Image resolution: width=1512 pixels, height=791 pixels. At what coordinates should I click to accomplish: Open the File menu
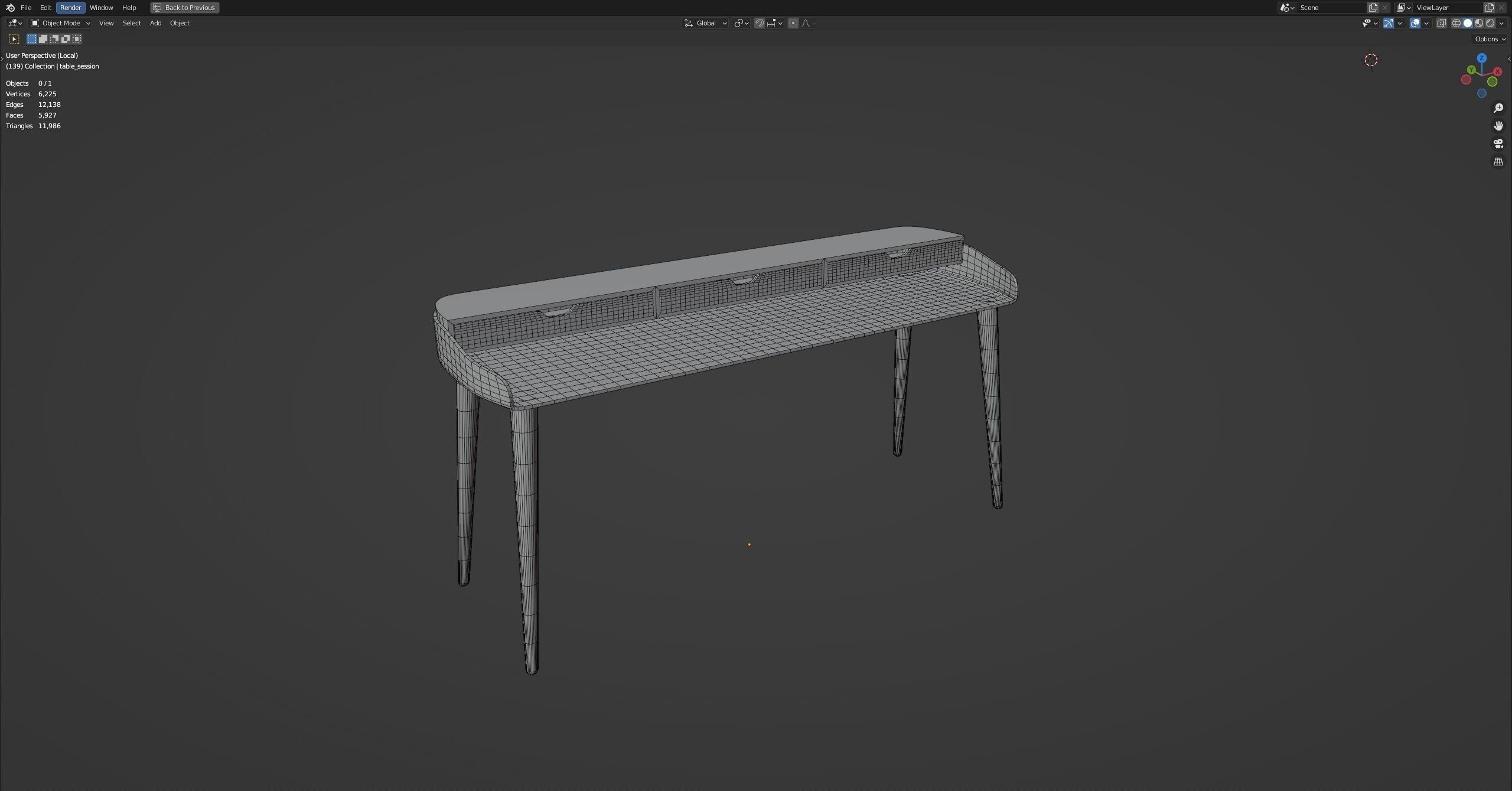[26, 8]
